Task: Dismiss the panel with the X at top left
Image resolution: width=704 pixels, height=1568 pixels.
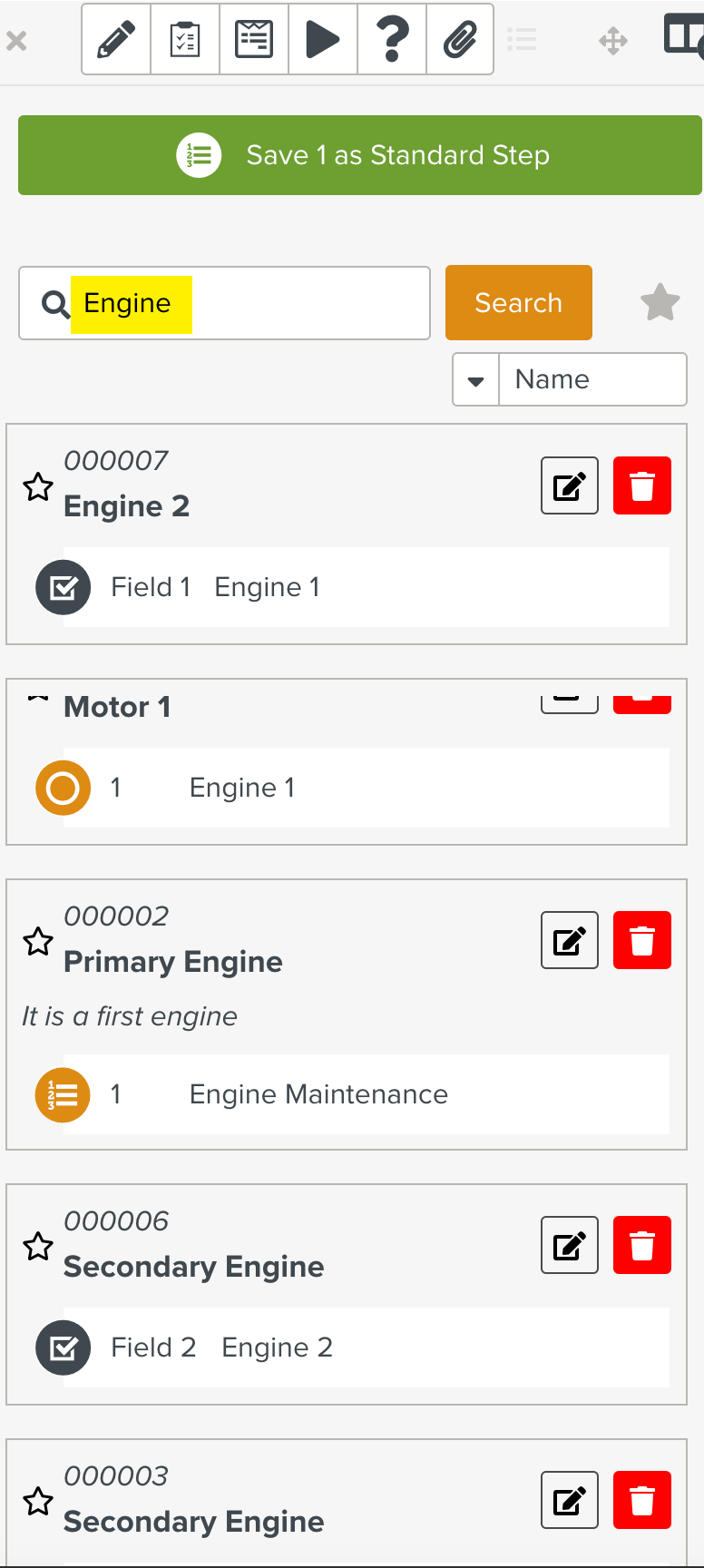Action: (x=16, y=40)
